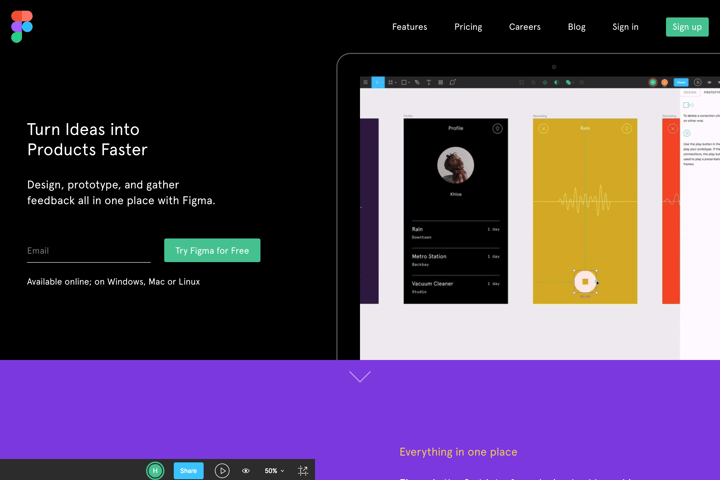
Task: Click the crop/resize icon in bottom toolbar
Action: pos(303,471)
